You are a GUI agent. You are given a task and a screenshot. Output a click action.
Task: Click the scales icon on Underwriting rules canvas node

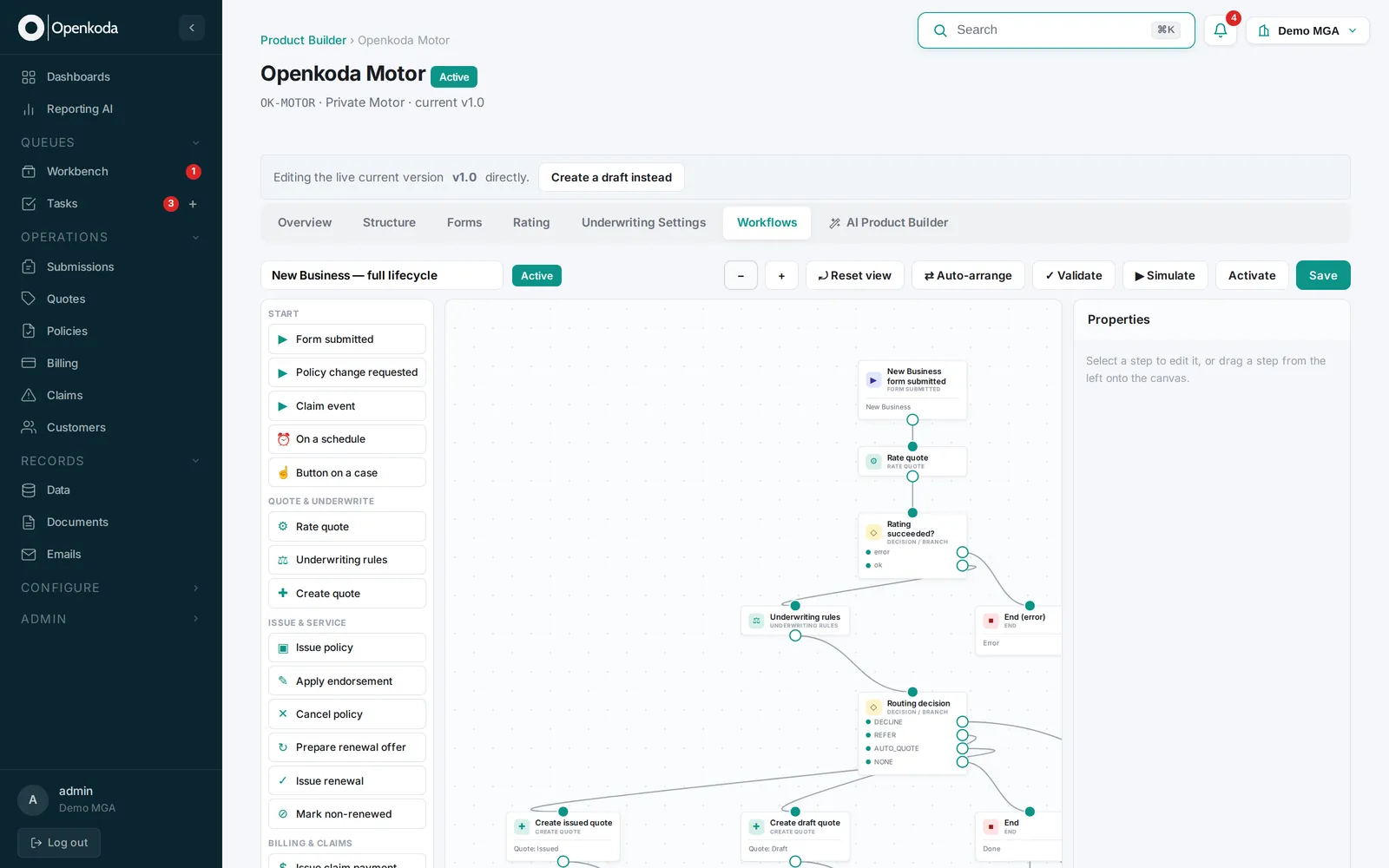pos(756,621)
